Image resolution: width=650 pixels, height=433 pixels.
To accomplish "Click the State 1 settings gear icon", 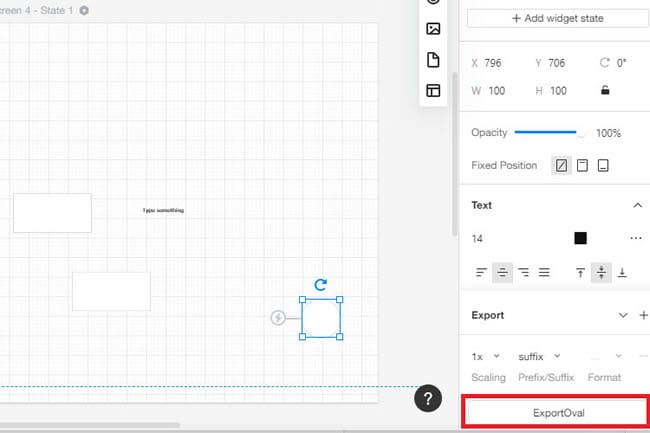I will click(84, 10).
